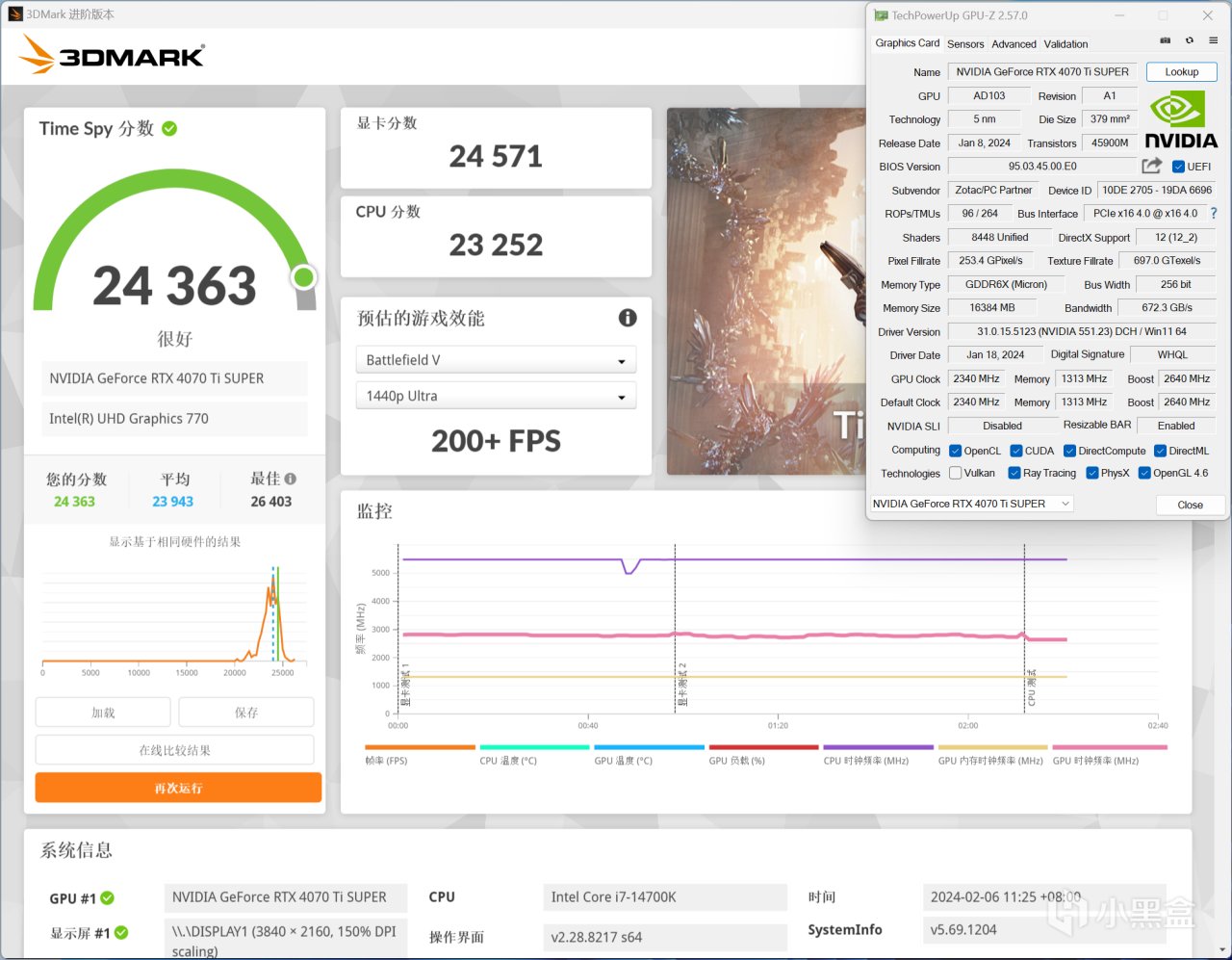Click the info icon for estimated game performance
This screenshot has height=960, width=1232.
pos(628,318)
